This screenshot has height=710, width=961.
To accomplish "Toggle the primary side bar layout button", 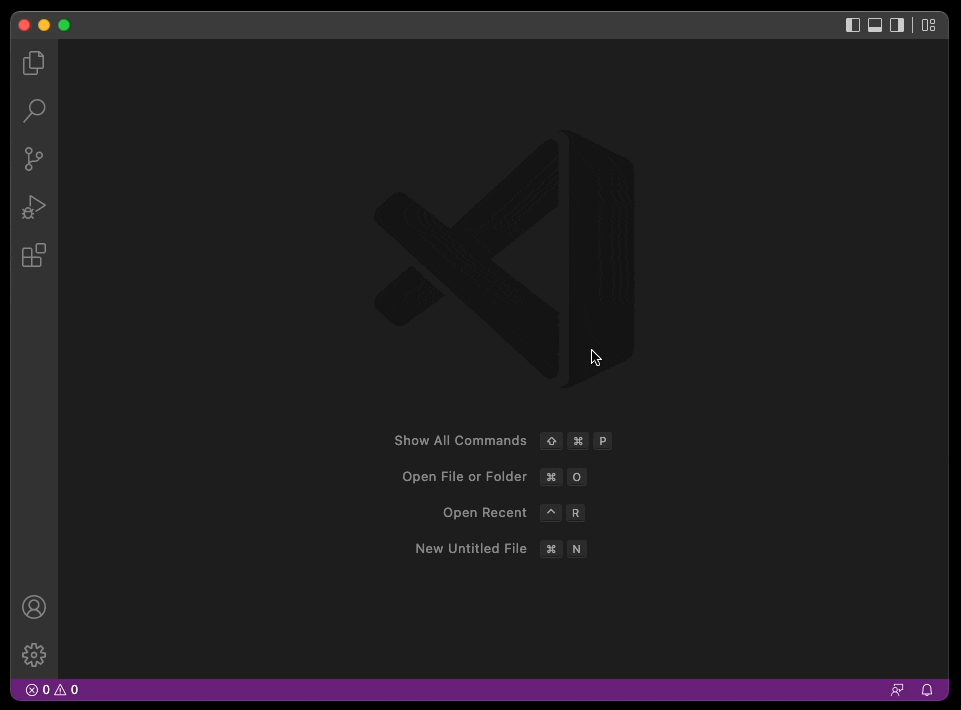I will point(853,25).
